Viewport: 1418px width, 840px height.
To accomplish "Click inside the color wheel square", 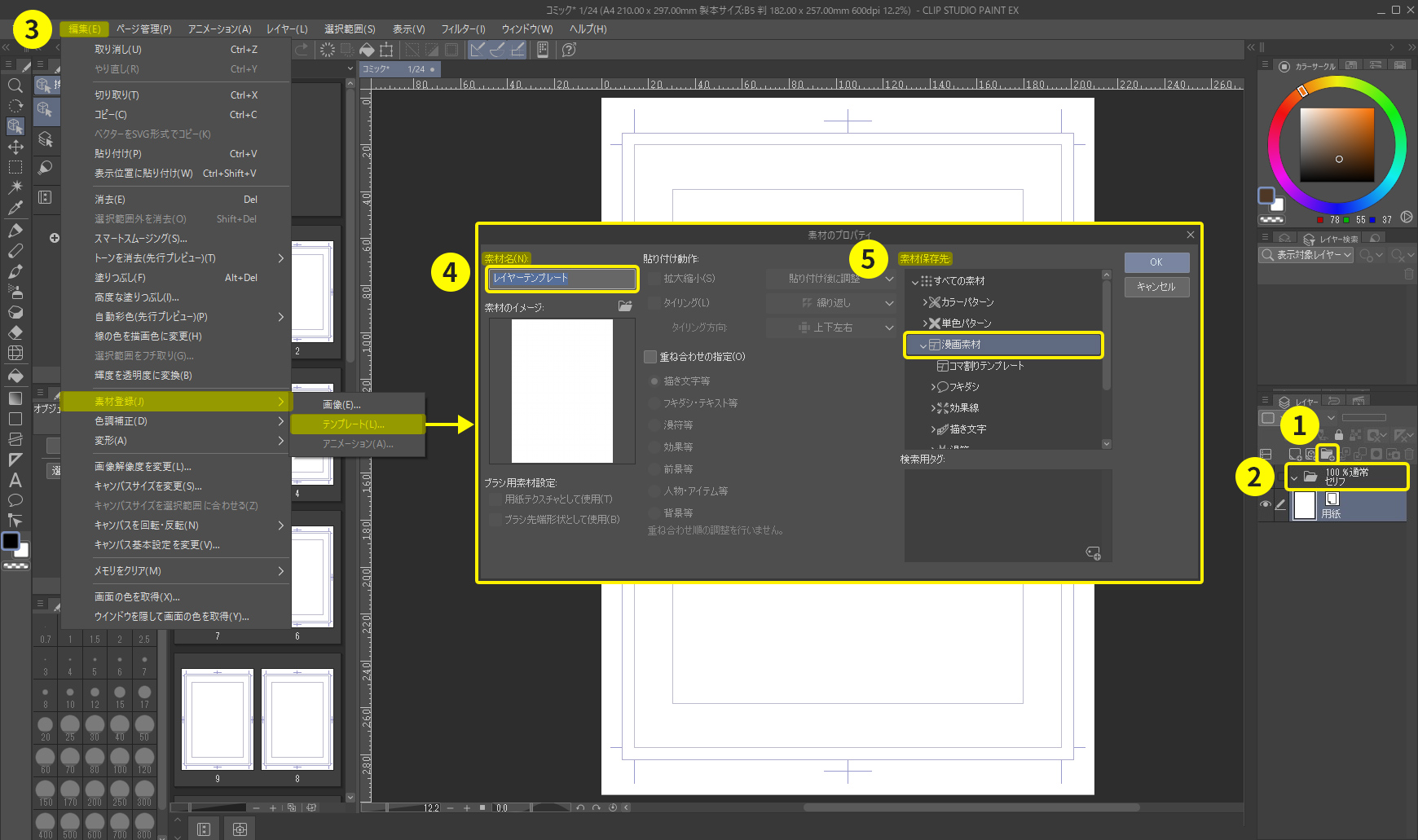I will [1337, 145].
